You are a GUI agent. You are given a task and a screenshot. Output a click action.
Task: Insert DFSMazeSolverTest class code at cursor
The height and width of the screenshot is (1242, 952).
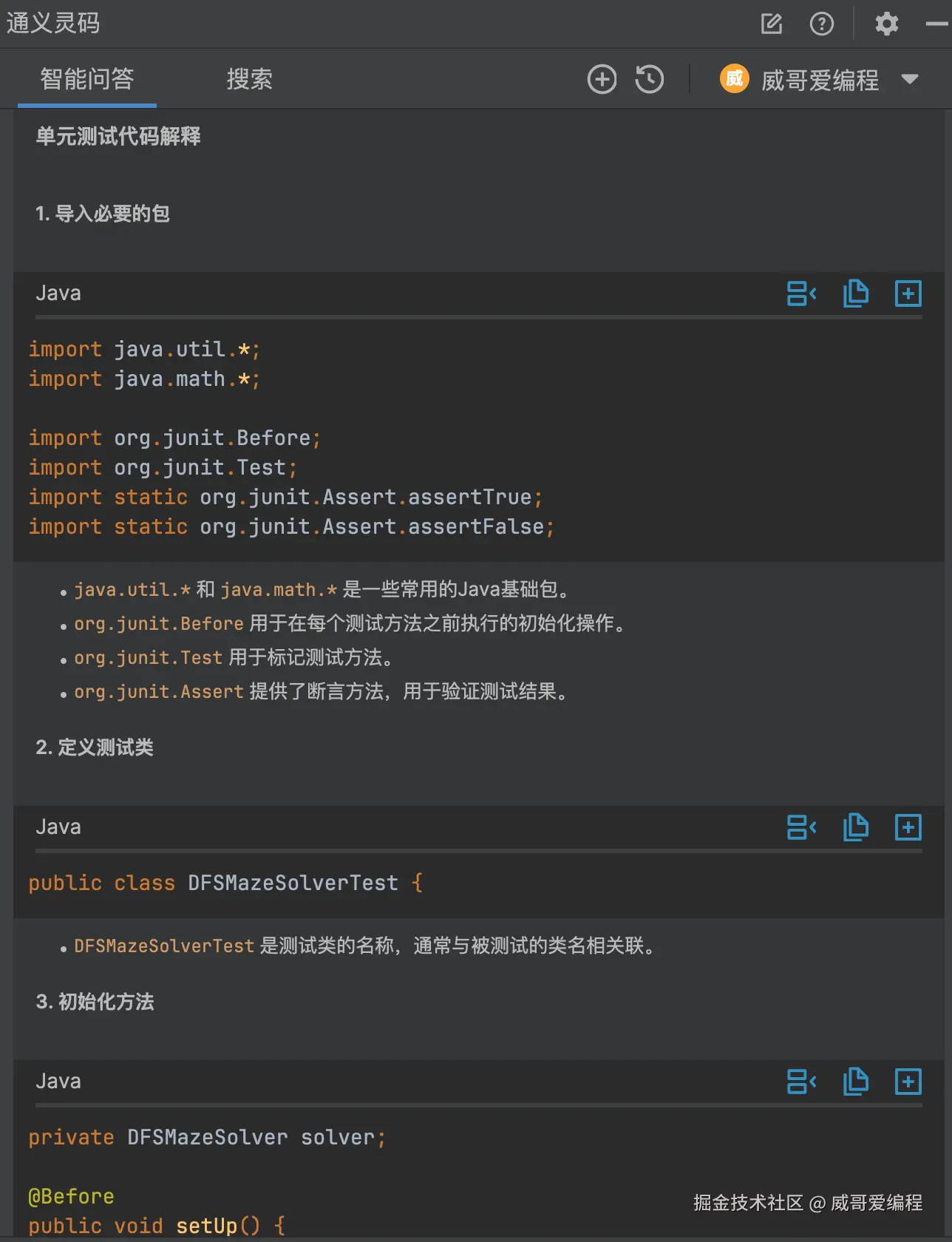click(801, 827)
